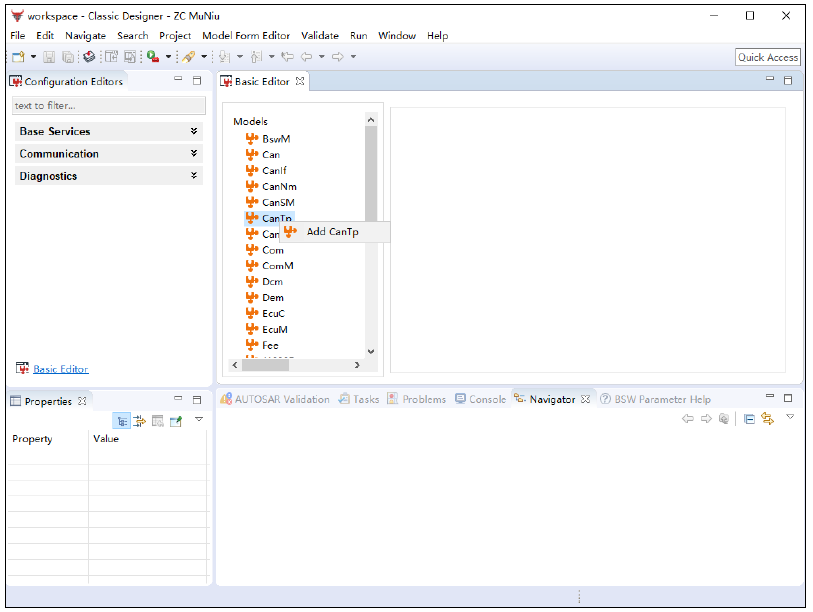Image resolution: width=813 pixels, height=612 pixels.
Task: Maximize the Basic Editor area
Action: click(788, 80)
